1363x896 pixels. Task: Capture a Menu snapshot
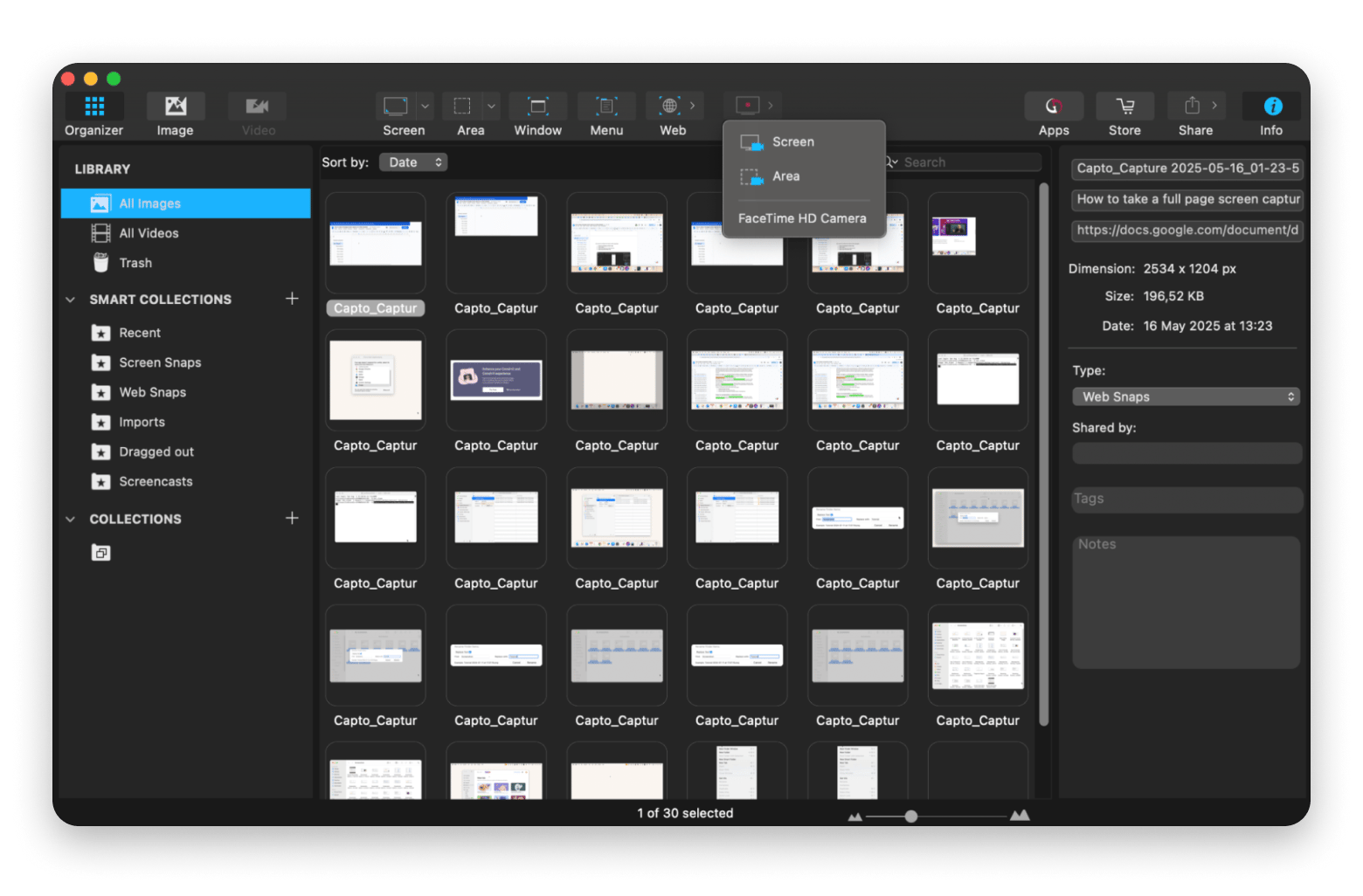[x=606, y=107]
